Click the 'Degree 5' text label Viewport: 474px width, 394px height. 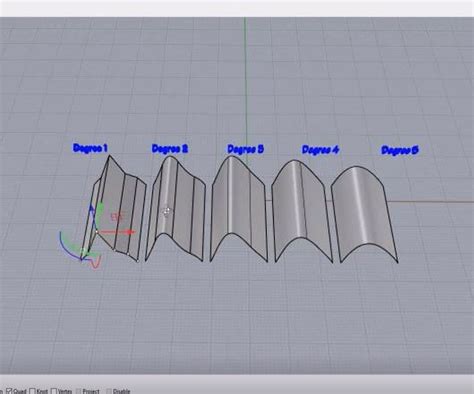click(400, 150)
